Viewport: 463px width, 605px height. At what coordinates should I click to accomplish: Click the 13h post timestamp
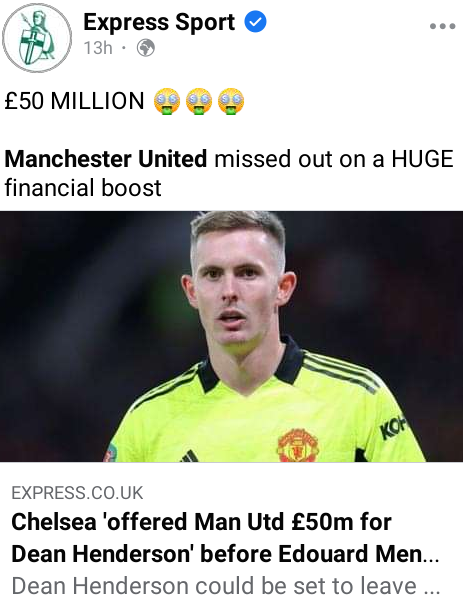98,48
